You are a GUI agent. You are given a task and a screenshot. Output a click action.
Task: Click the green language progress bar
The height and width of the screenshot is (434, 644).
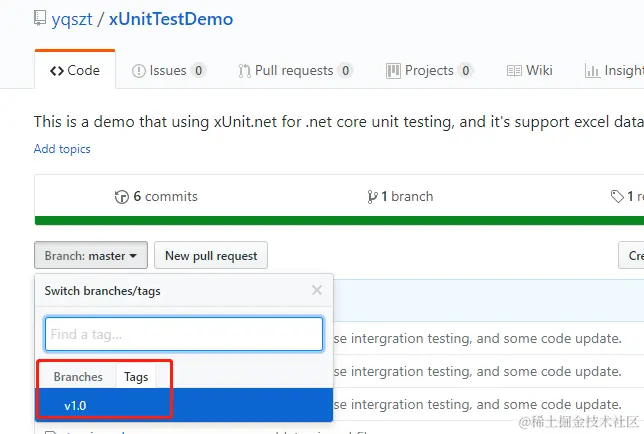coord(339,221)
